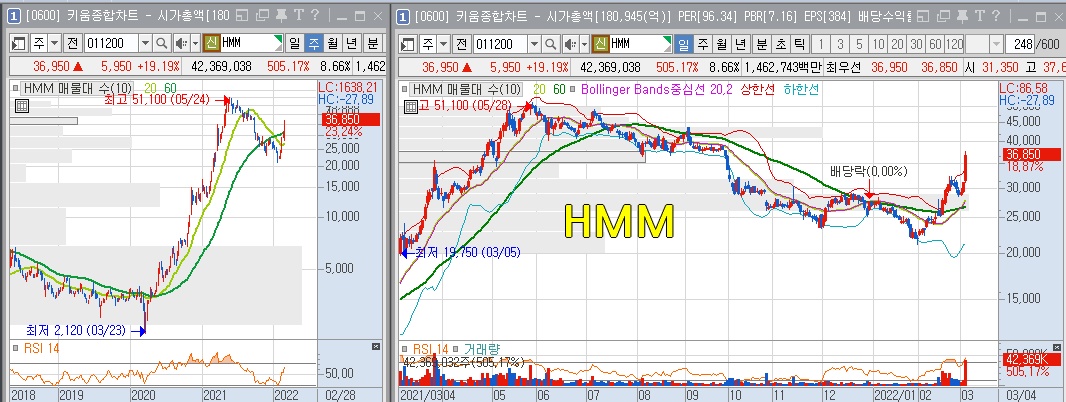Viewport: 1066px width, 402px height.
Task: Open chart grid icon in left chart
Action: click(21, 106)
